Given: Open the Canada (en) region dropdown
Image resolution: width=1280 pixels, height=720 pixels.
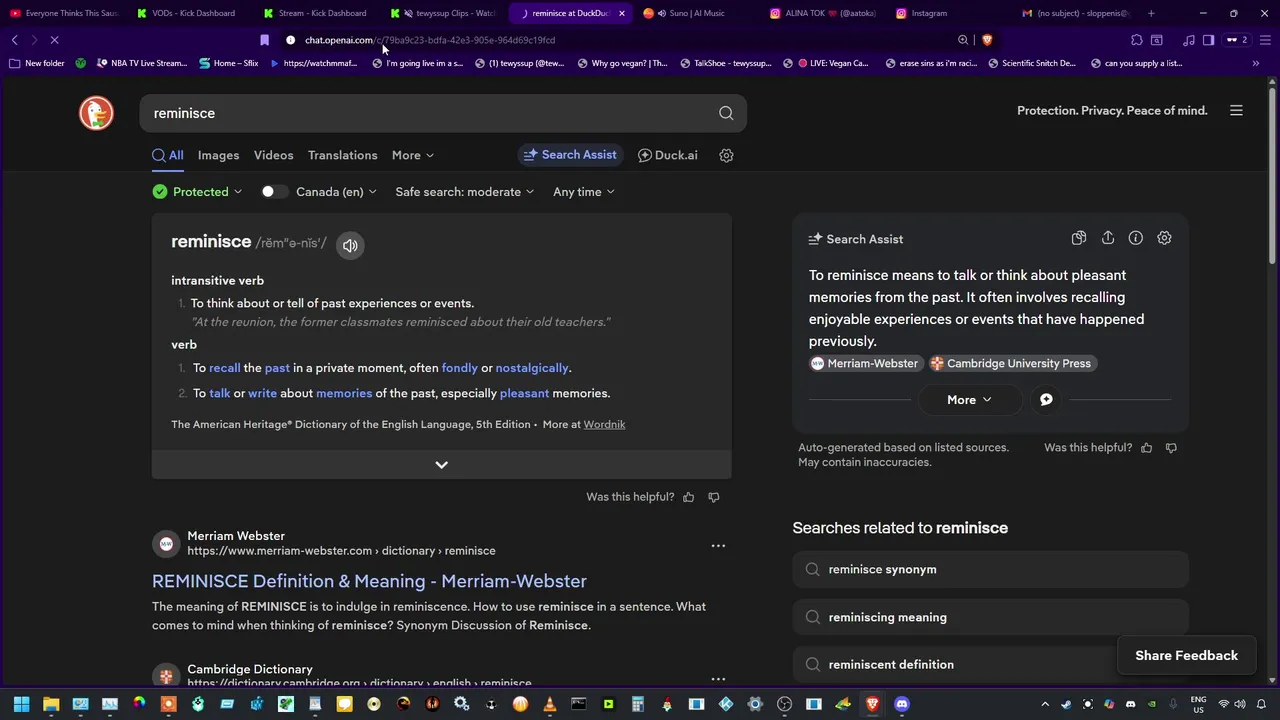Looking at the screenshot, I should coord(336,192).
